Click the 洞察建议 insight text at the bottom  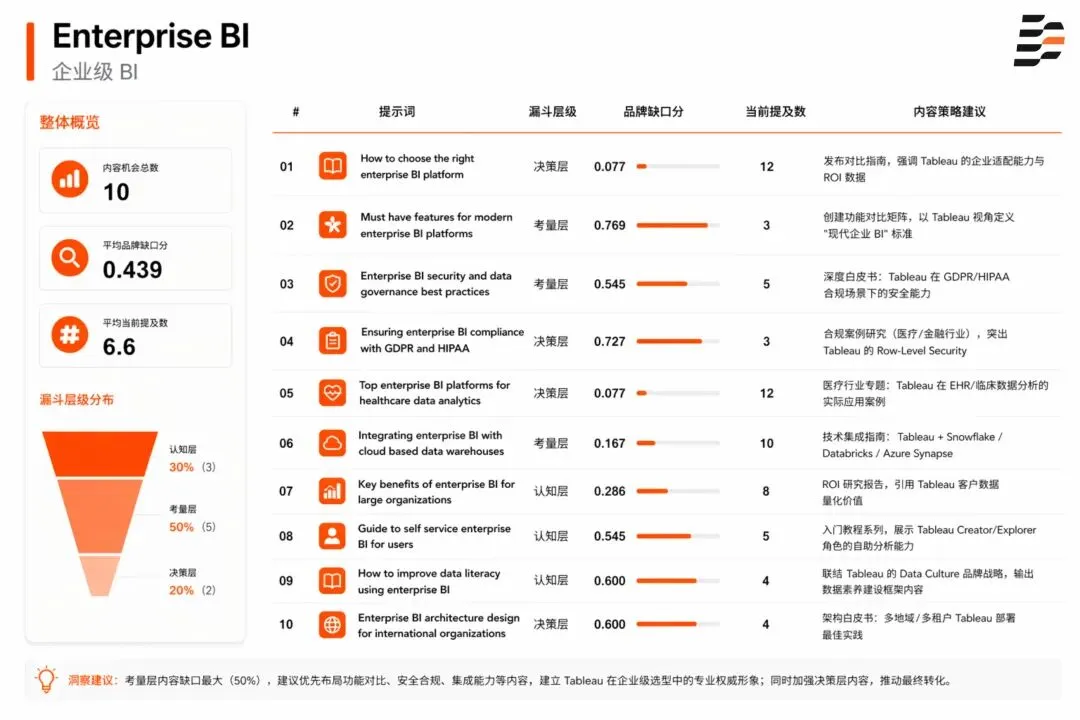(510, 680)
